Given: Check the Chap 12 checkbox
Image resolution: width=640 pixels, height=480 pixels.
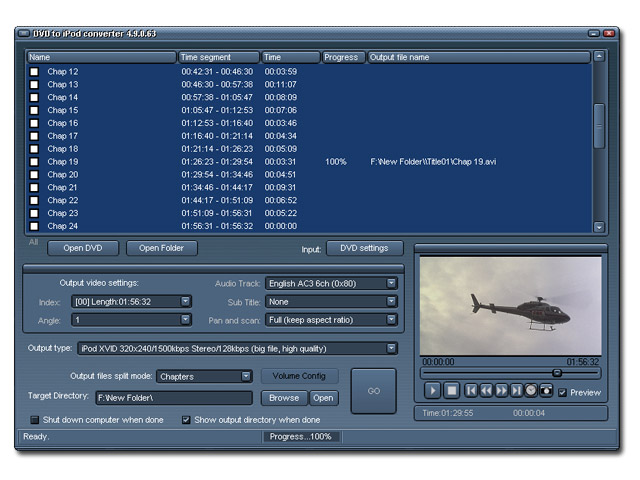Looking at the screenshot, I should [x=34, y=72].
